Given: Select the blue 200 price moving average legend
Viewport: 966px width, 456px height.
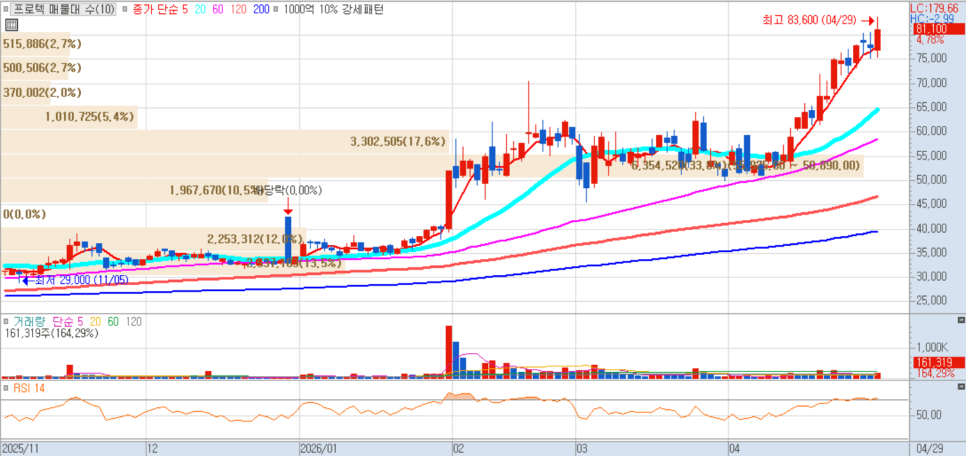Looking at the screenshot, I should 262,10.
